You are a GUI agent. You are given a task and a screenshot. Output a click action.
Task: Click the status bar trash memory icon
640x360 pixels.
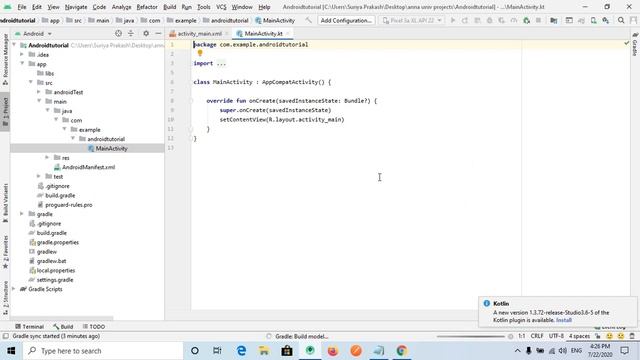click(x=632, y=336)
